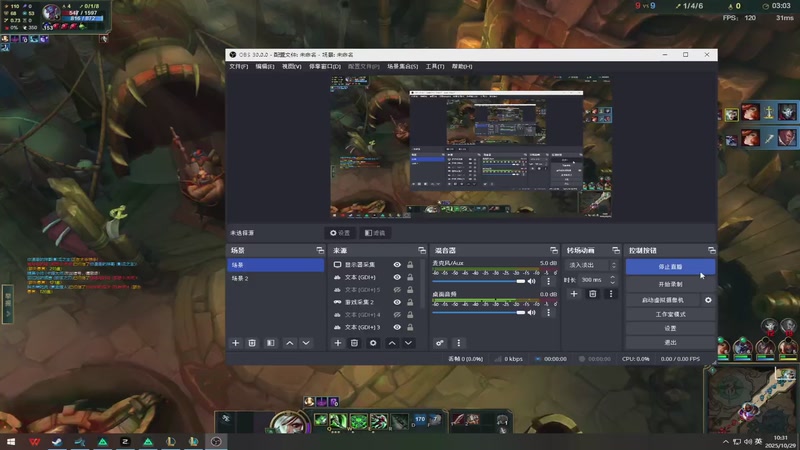The width and height of the screenshot is (800, 450).
Task: Click the sources list vertical scrollbar
Action: [x=422, y=283]
